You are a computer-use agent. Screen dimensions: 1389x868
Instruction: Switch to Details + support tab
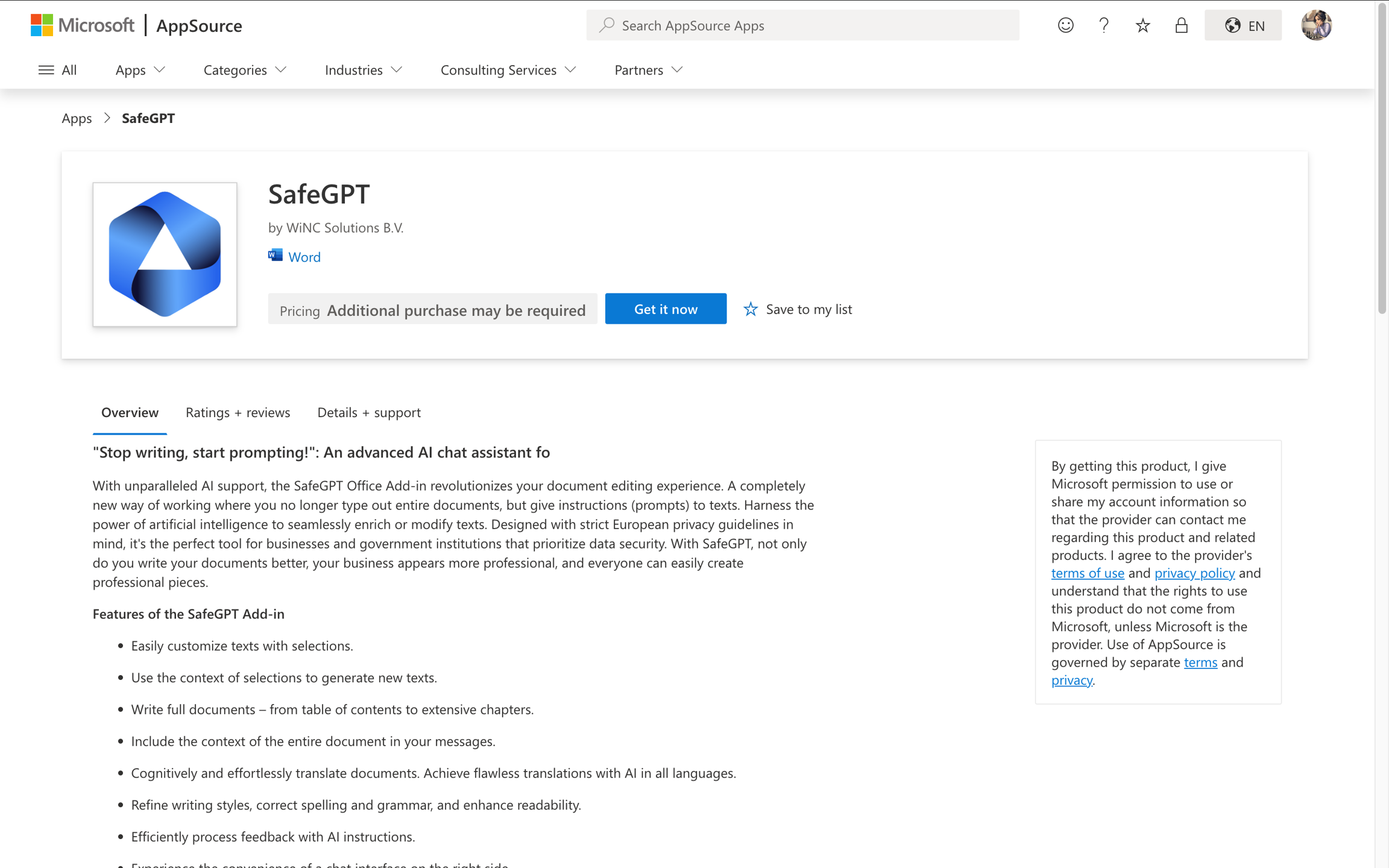[369, 412]
